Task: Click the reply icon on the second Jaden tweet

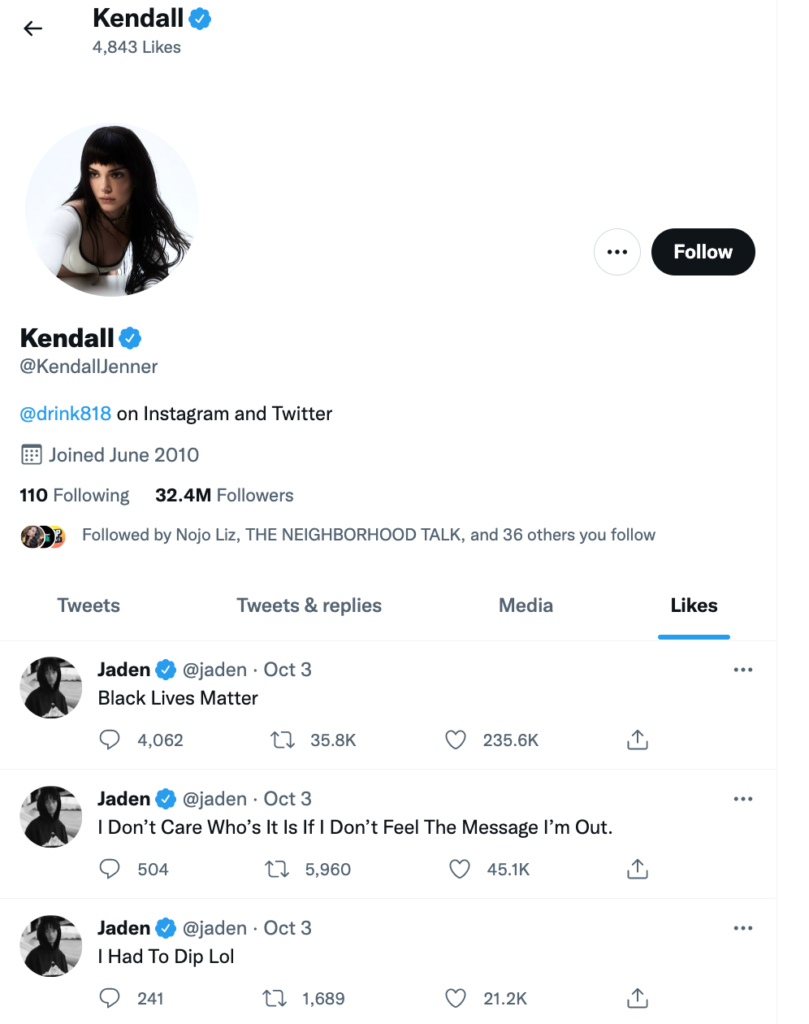Action: click(x=109, y=869)
